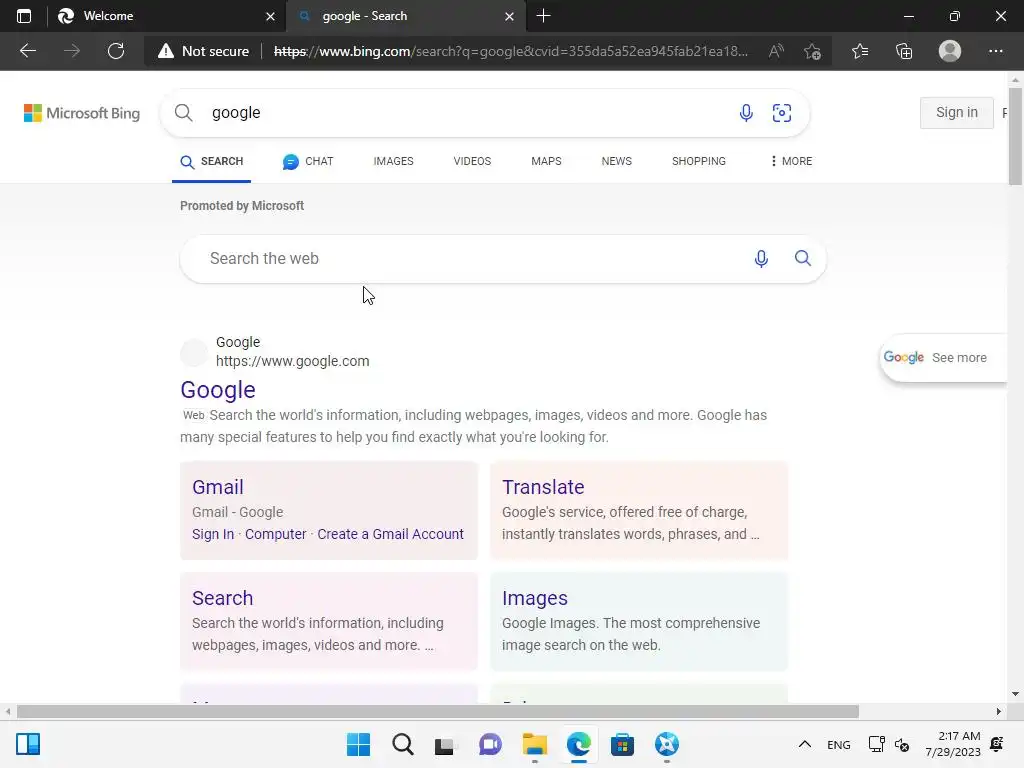Close the Welcome tab

pos(270,16)
